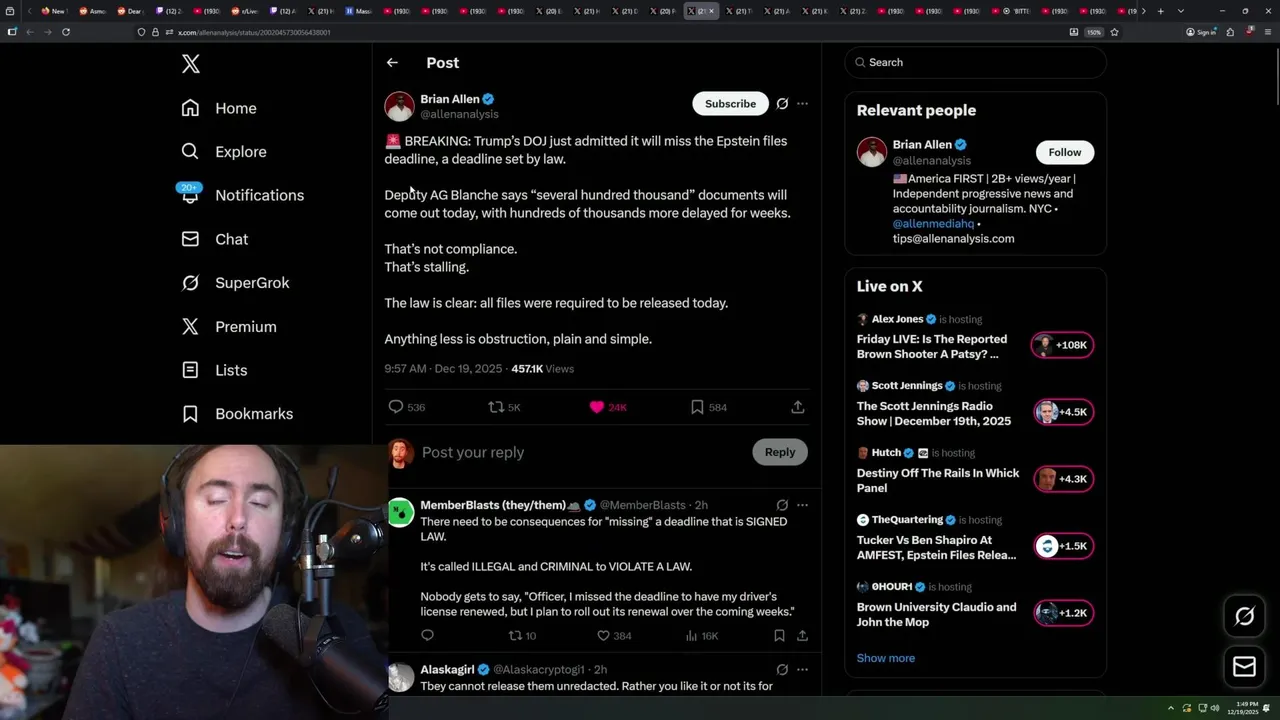Open The Scott Jennings Radio Show
Screen dimensions: 1280x720
[x=934, y=413]
